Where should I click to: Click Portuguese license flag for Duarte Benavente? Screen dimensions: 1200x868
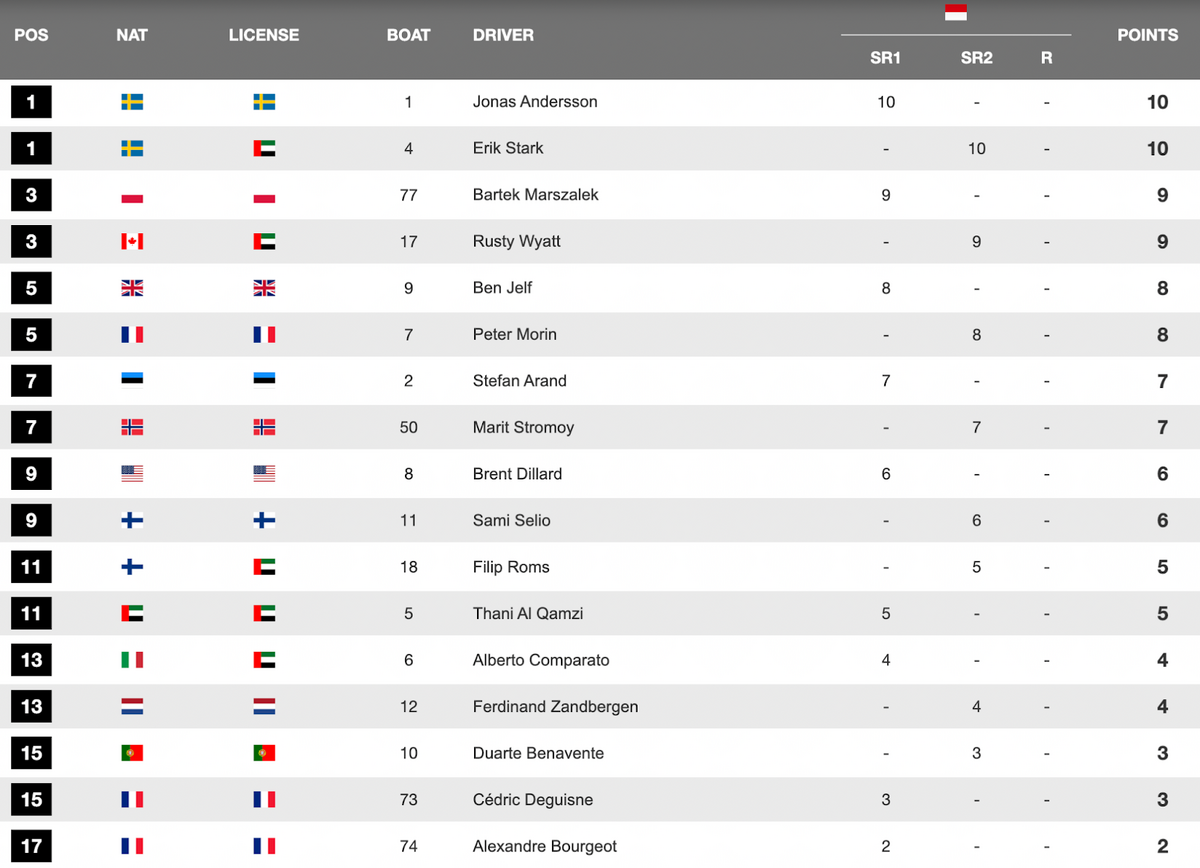click(264, 753)
